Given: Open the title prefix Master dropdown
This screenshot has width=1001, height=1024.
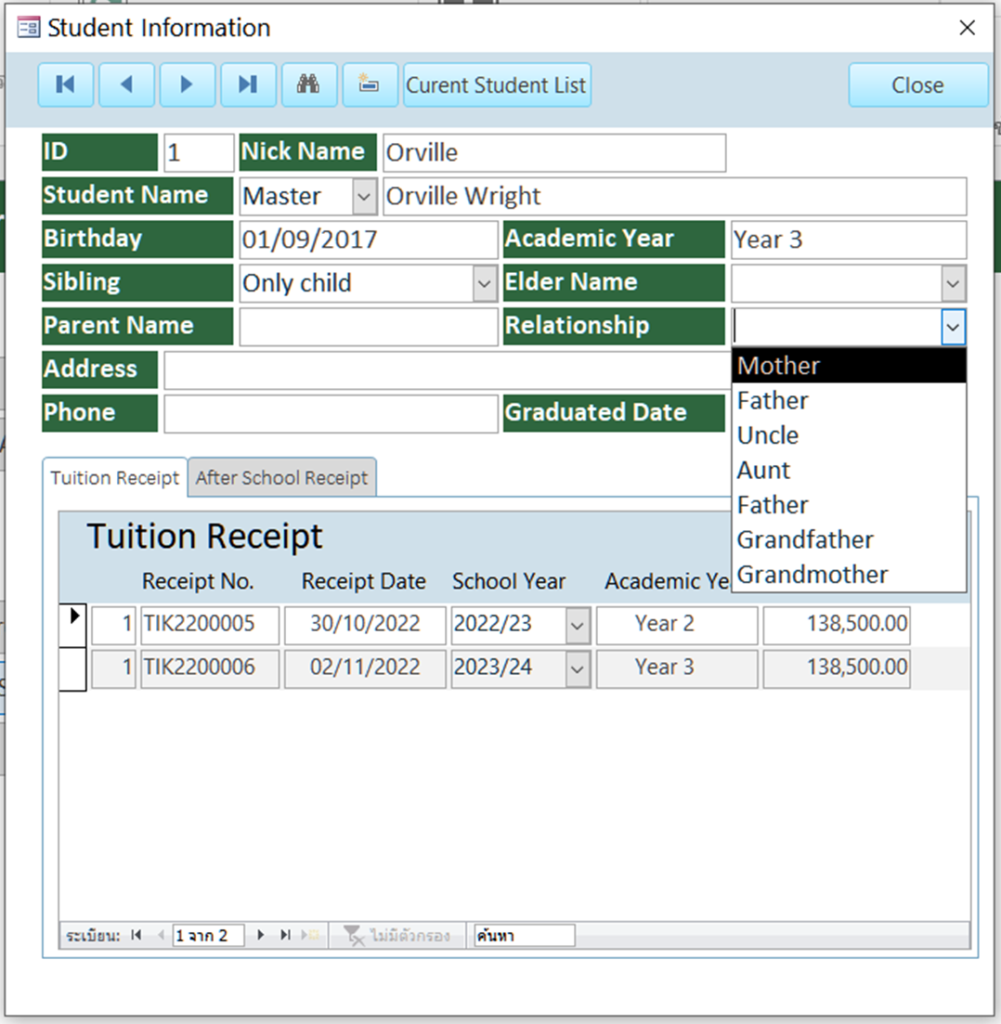Looking at the screenshot, I should (364, 197).
